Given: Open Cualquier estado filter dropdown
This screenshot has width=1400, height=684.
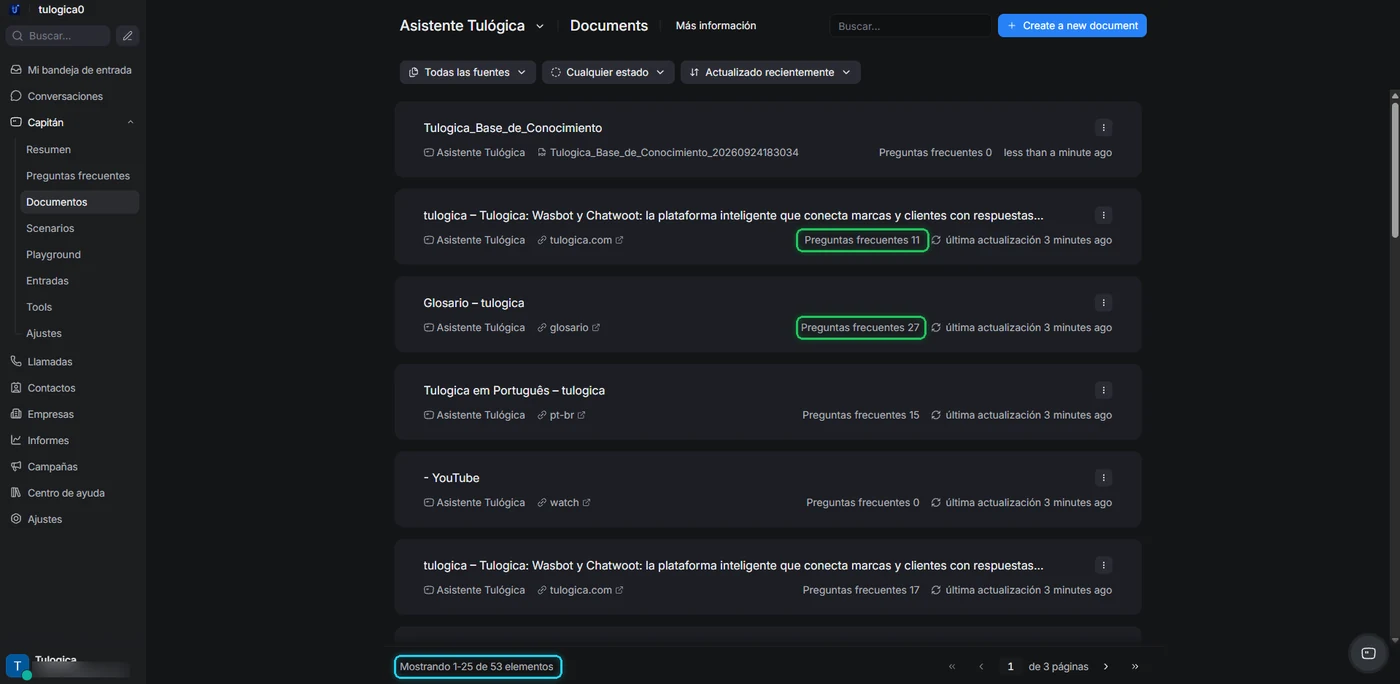Looking at the screenshot, I should (x=608, y=72).
